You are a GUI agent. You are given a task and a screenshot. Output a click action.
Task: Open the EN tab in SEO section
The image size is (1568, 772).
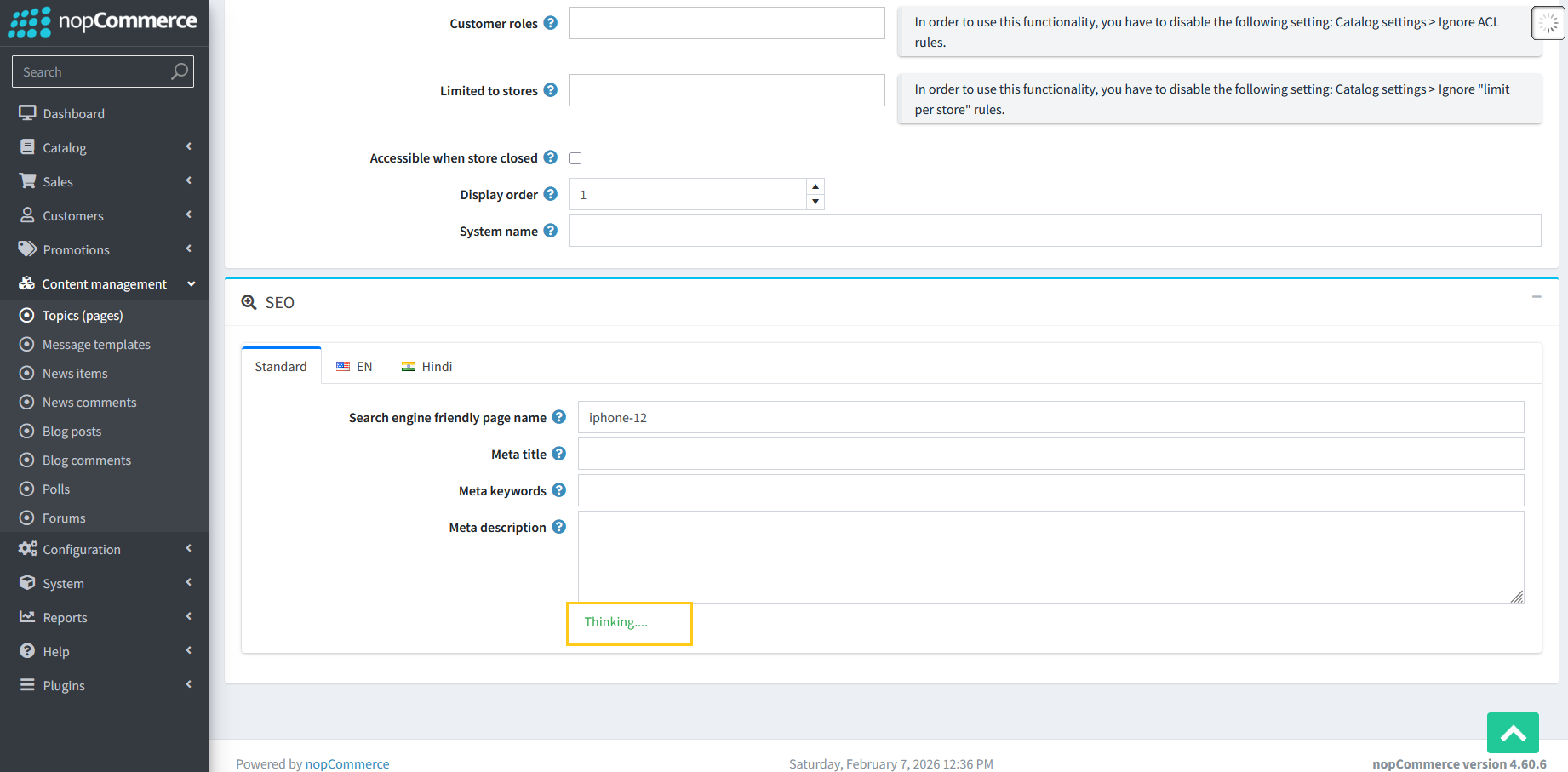(355, 366)
